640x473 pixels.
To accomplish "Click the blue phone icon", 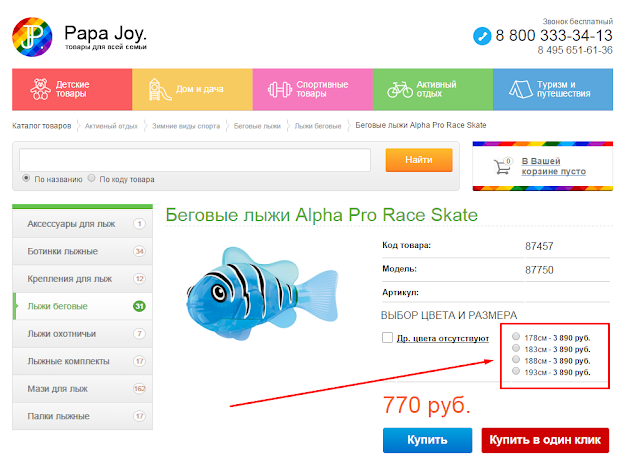I will point(482,36).
